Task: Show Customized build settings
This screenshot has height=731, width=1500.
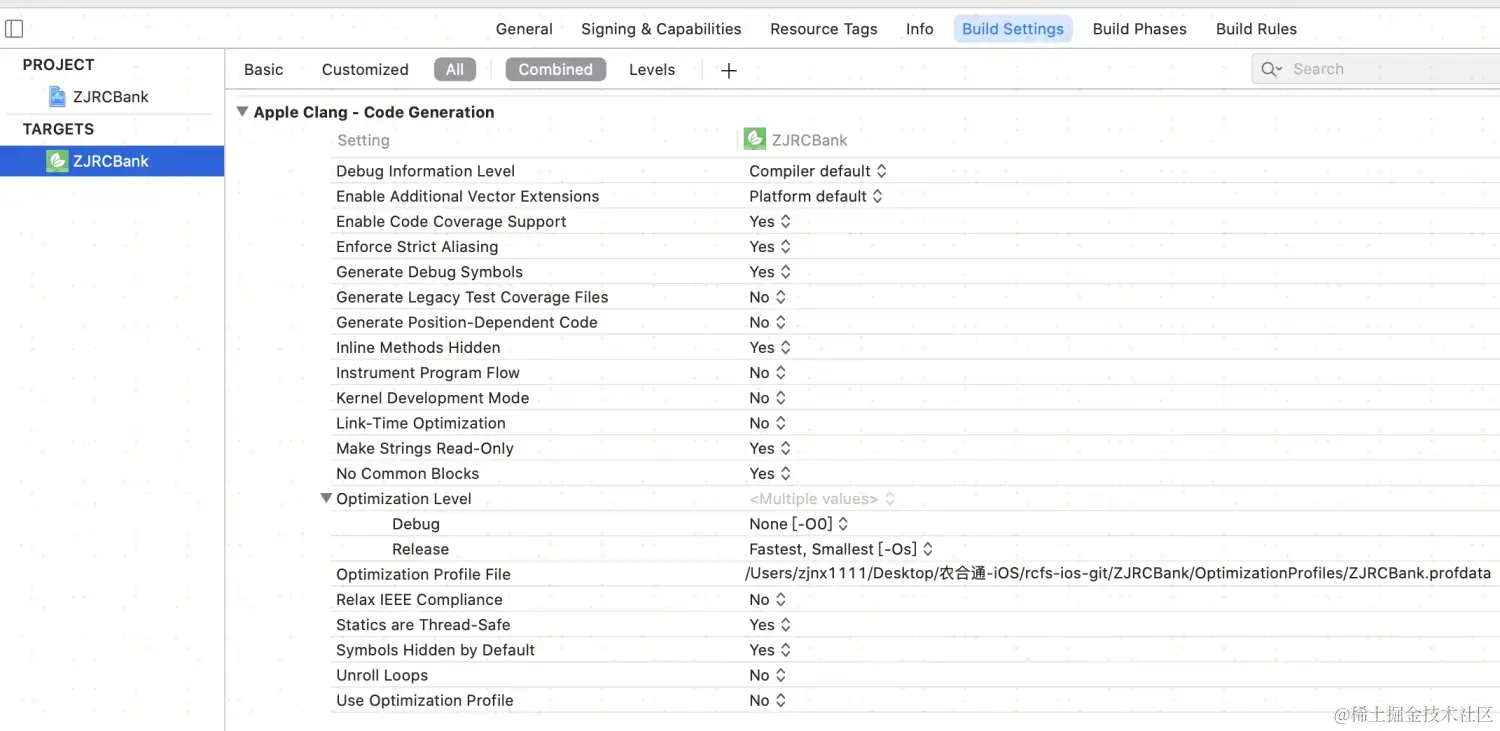Action: [x=365, y=70]
